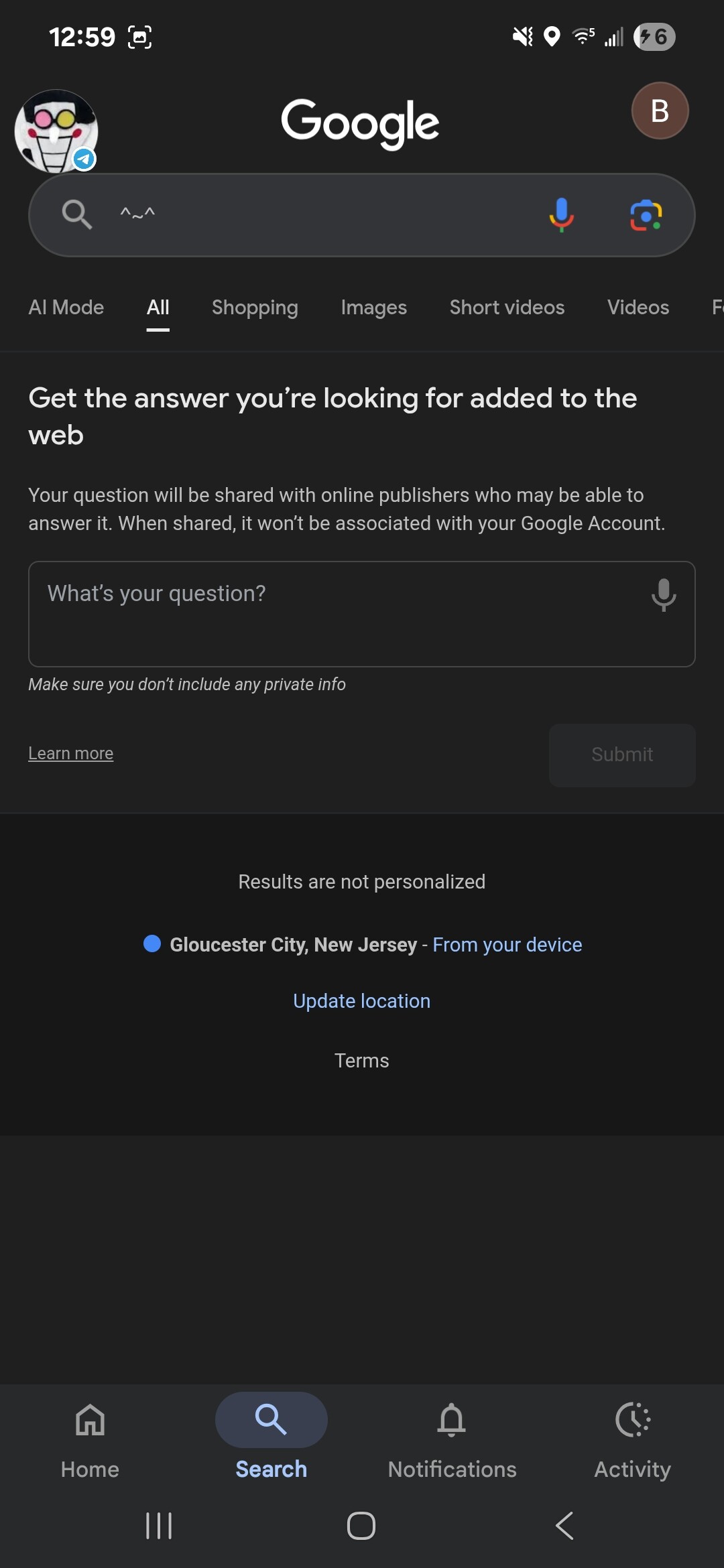Viewport: 724px width, 1568px height.
Task: Switch to the Images tab
Action: pos(373,308)
